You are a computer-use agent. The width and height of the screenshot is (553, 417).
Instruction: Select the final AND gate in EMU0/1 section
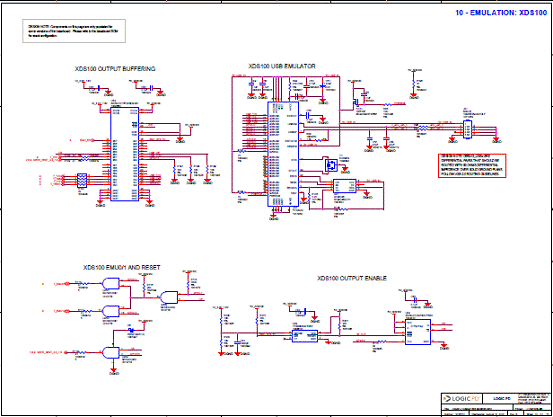coord(170,297)
